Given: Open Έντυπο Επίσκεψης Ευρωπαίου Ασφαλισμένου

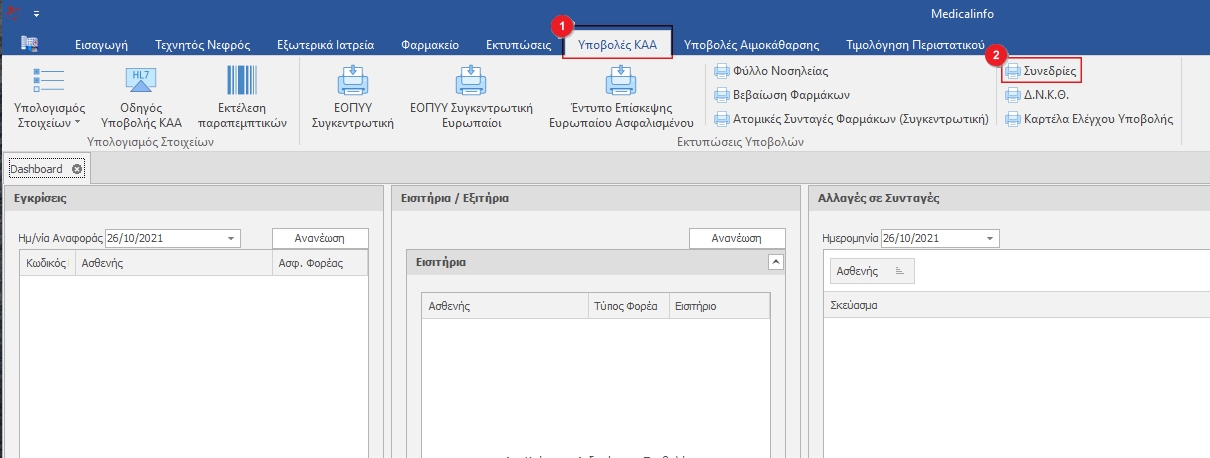Looking at the screenshot, I should pos(621,82).
